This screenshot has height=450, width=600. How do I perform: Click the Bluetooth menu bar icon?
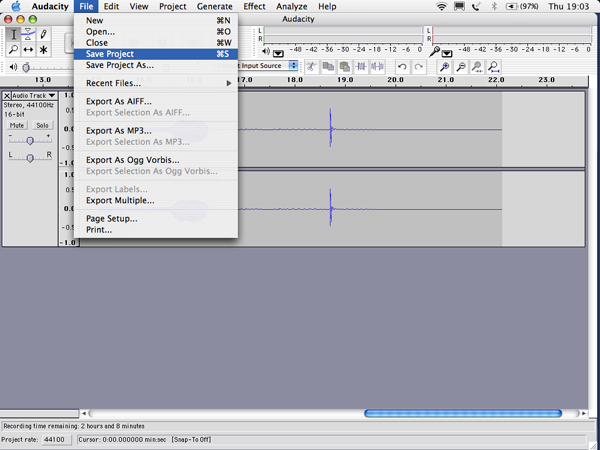point(494,6)
